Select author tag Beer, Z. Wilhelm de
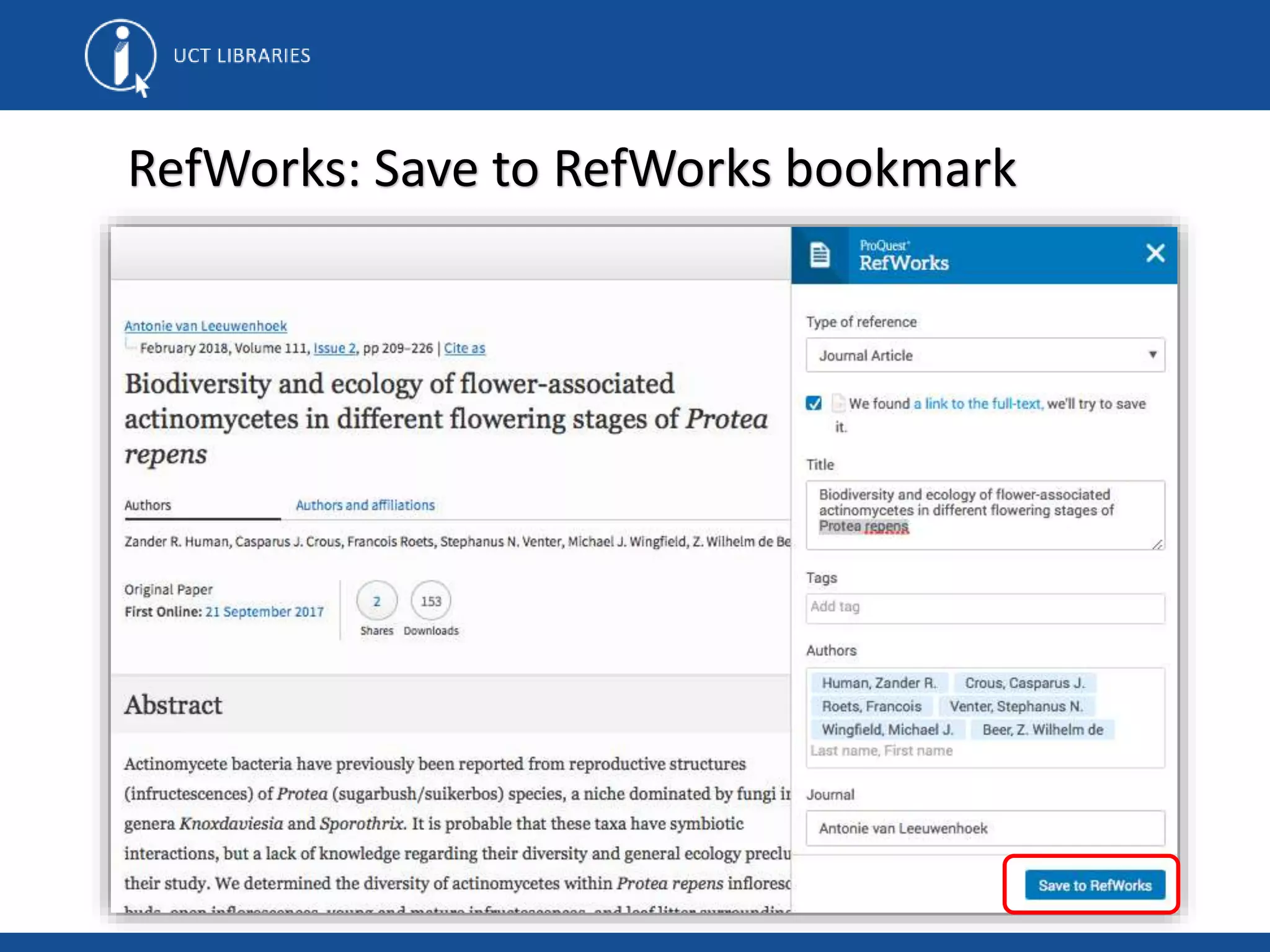Image resolution: width=1270 pixels, height=952 pixels. [1042, 729]
